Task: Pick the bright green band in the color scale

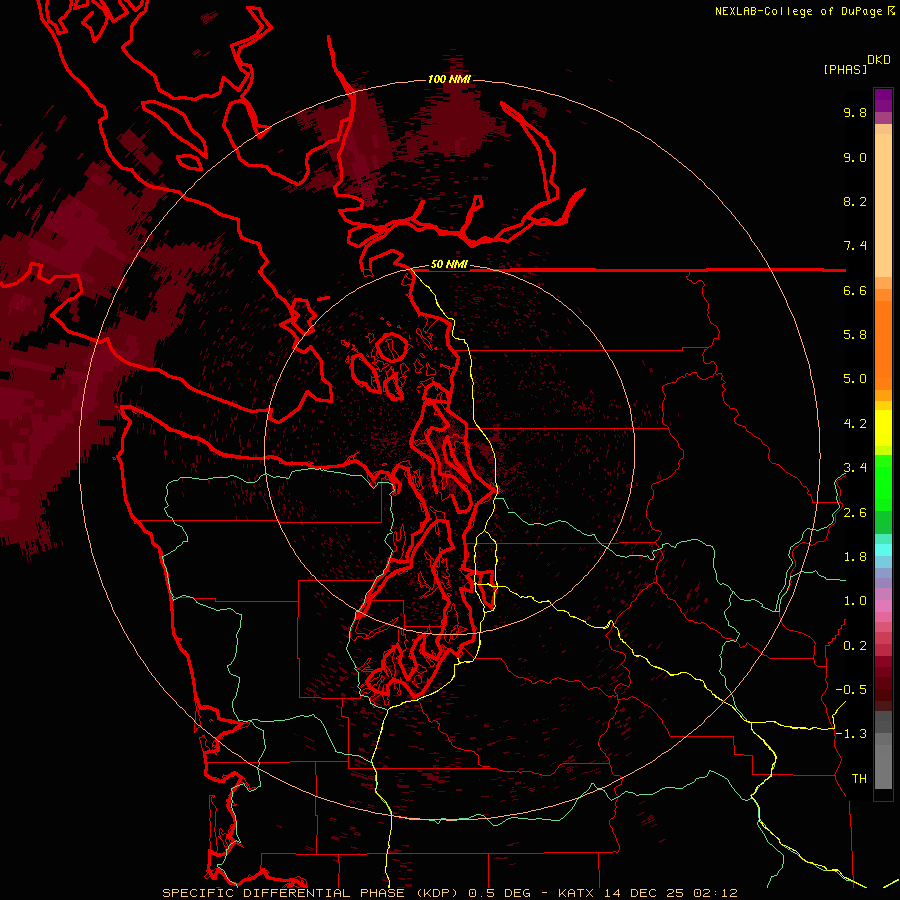Action: [883, 483]
